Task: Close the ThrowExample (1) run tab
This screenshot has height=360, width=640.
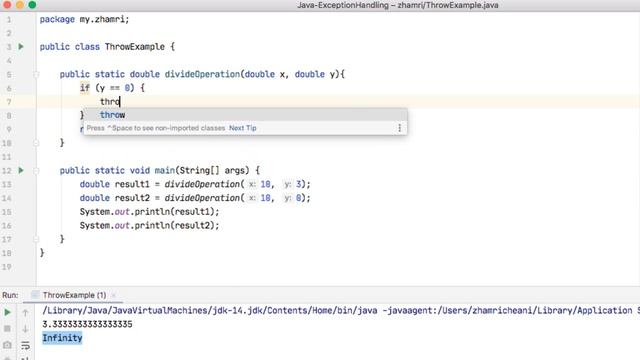Action: pos(114,295)
